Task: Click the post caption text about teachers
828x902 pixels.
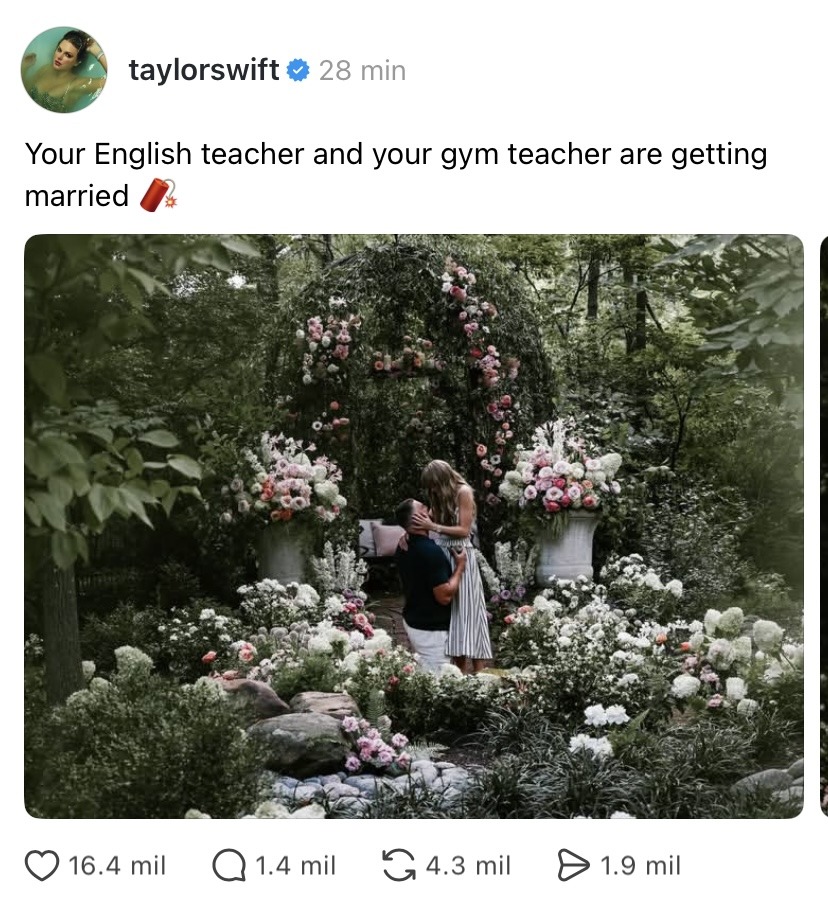Action: pos(396,175)
